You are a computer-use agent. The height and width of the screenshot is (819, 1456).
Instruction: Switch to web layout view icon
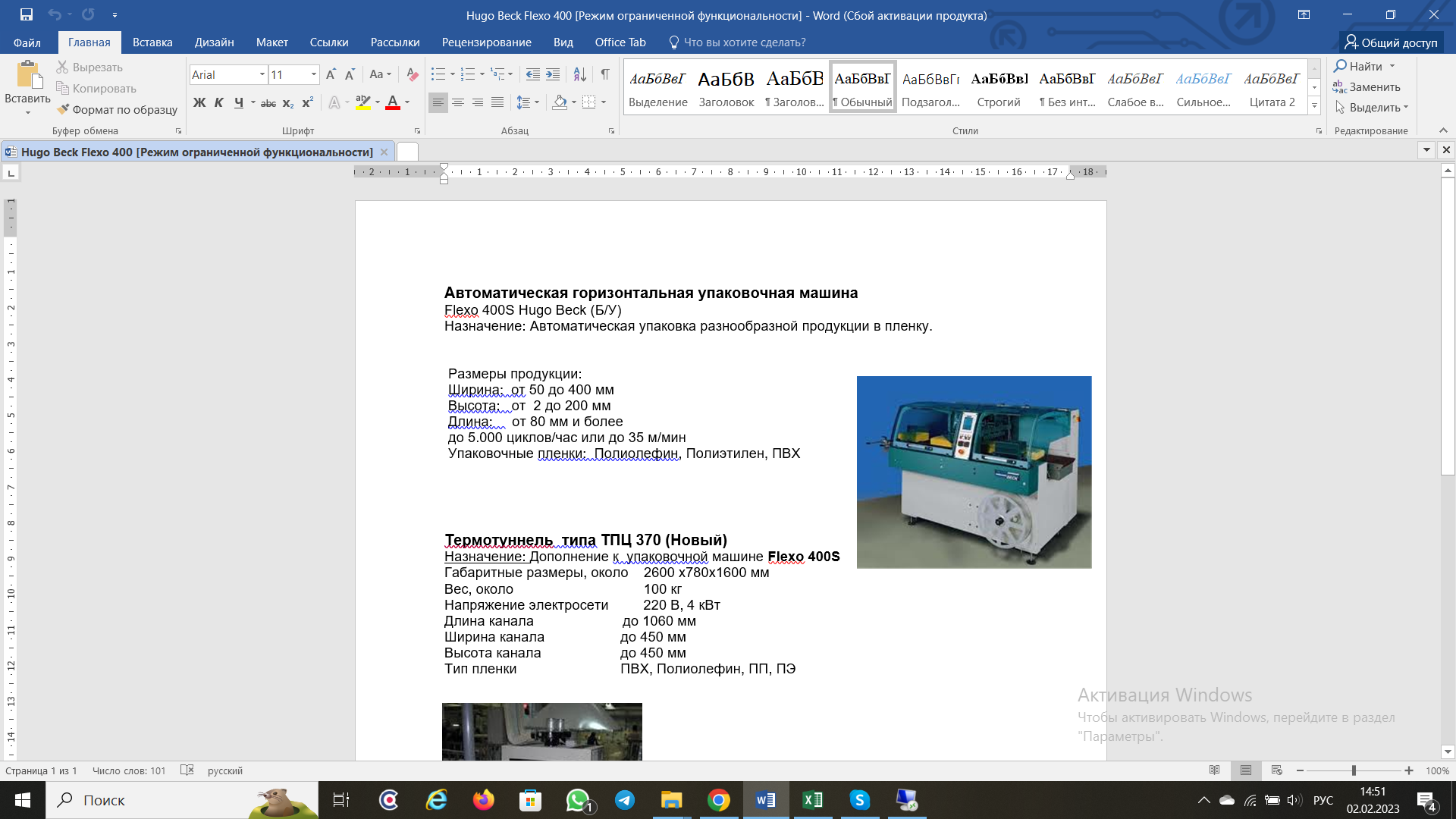pyautogui.click(x=1277, y=770)
